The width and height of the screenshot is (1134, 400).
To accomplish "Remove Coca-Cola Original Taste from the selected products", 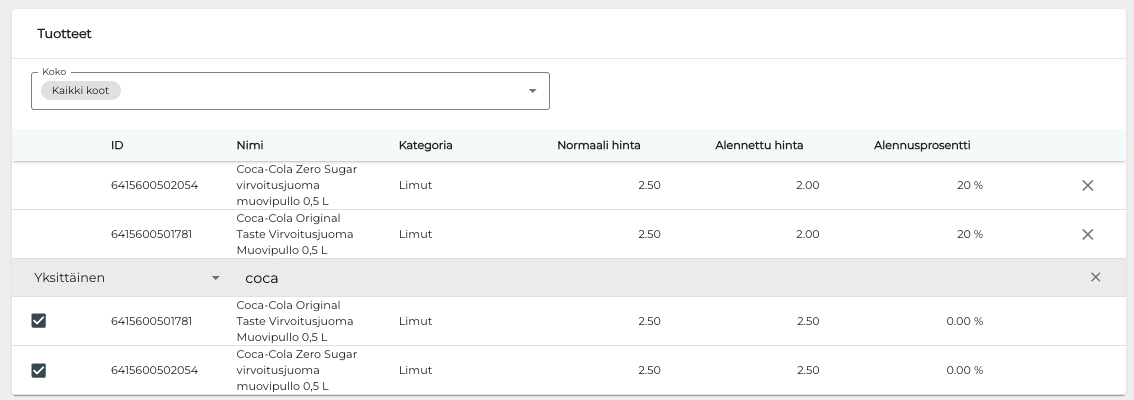I will (1087, 235).
